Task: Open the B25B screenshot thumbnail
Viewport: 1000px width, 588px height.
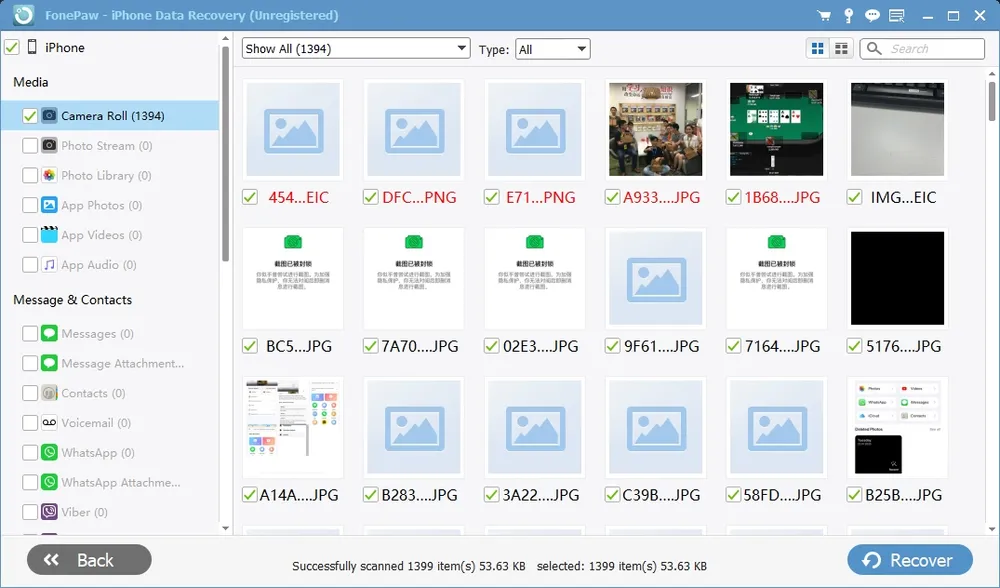Action: (897, 427)
